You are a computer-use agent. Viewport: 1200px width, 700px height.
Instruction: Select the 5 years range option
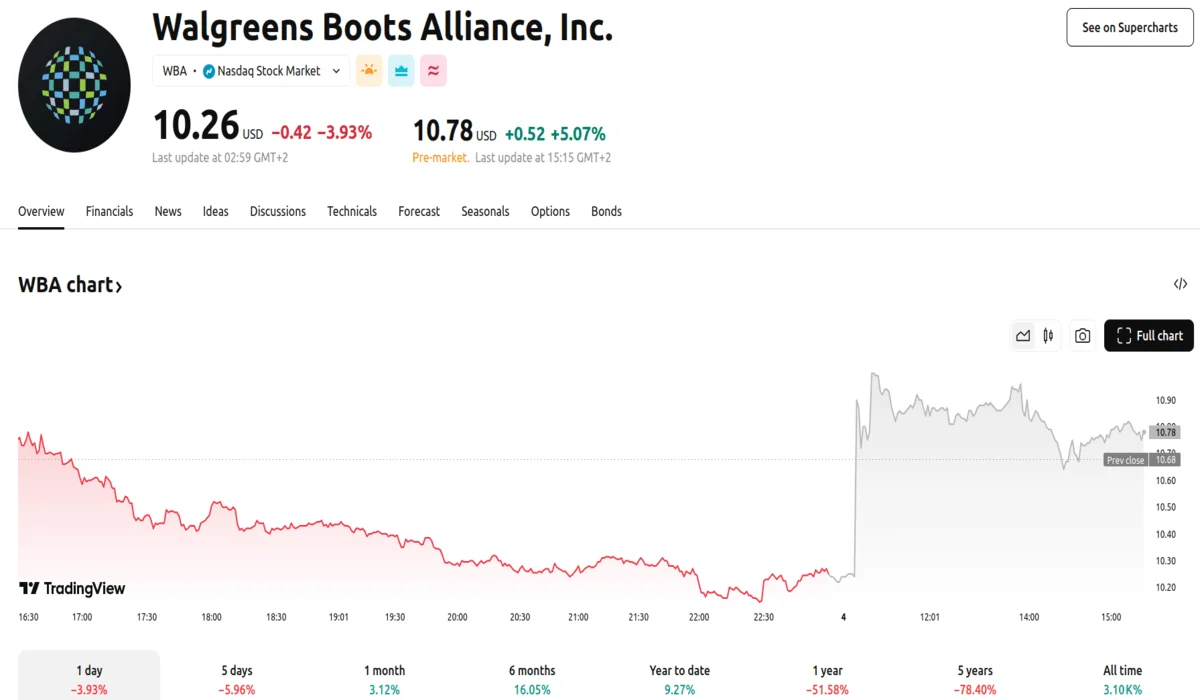pyautogui.click(x=975, y=679)
